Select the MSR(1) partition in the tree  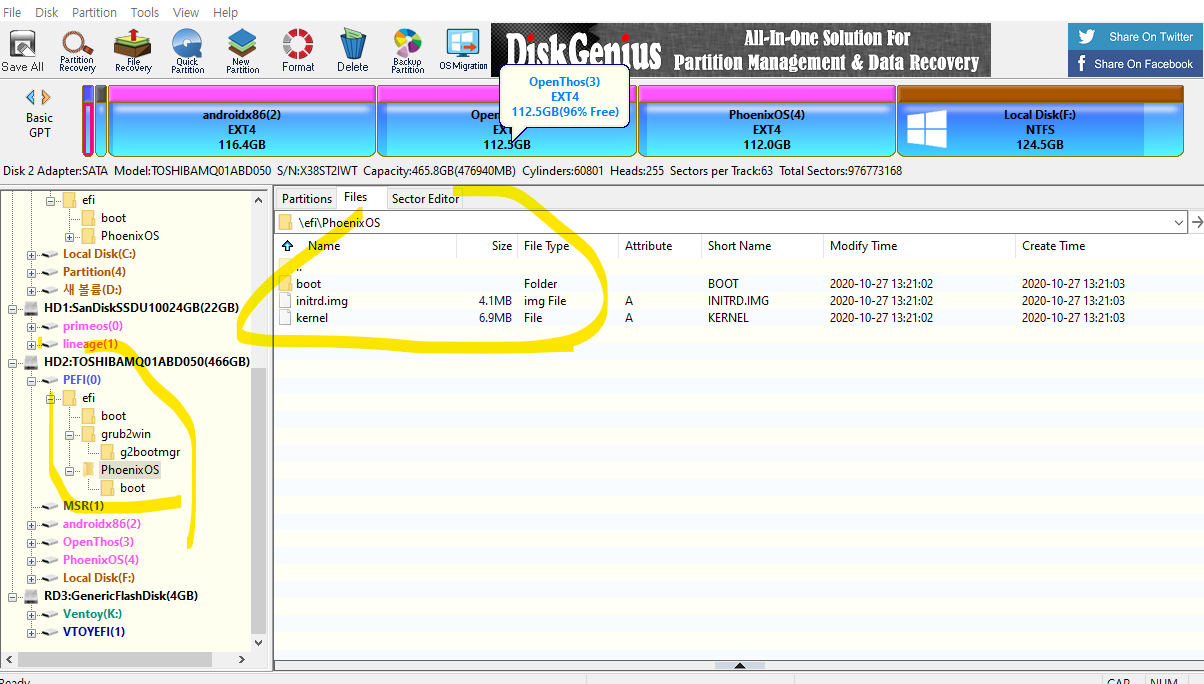[83, 506]
